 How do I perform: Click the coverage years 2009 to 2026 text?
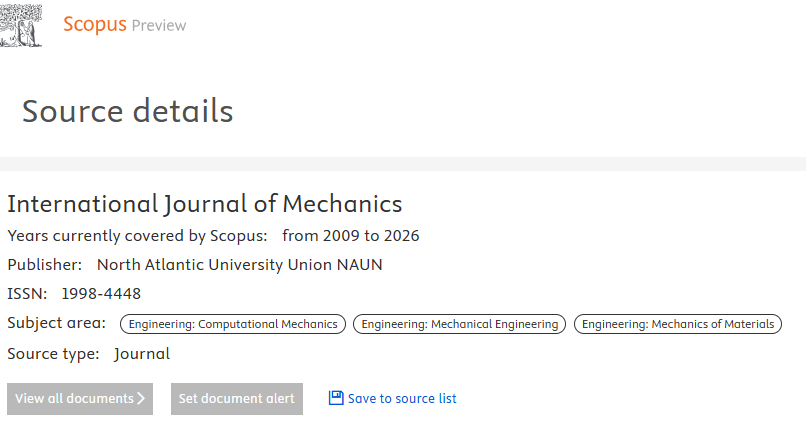coord(351,236)
